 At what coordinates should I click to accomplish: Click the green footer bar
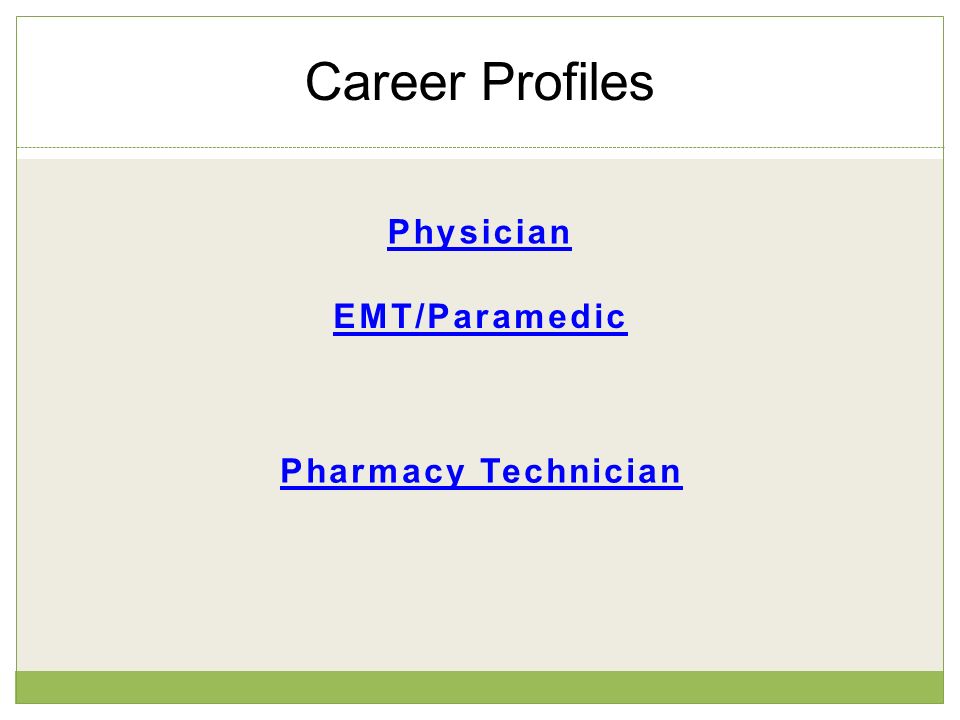tap(479, 687)
